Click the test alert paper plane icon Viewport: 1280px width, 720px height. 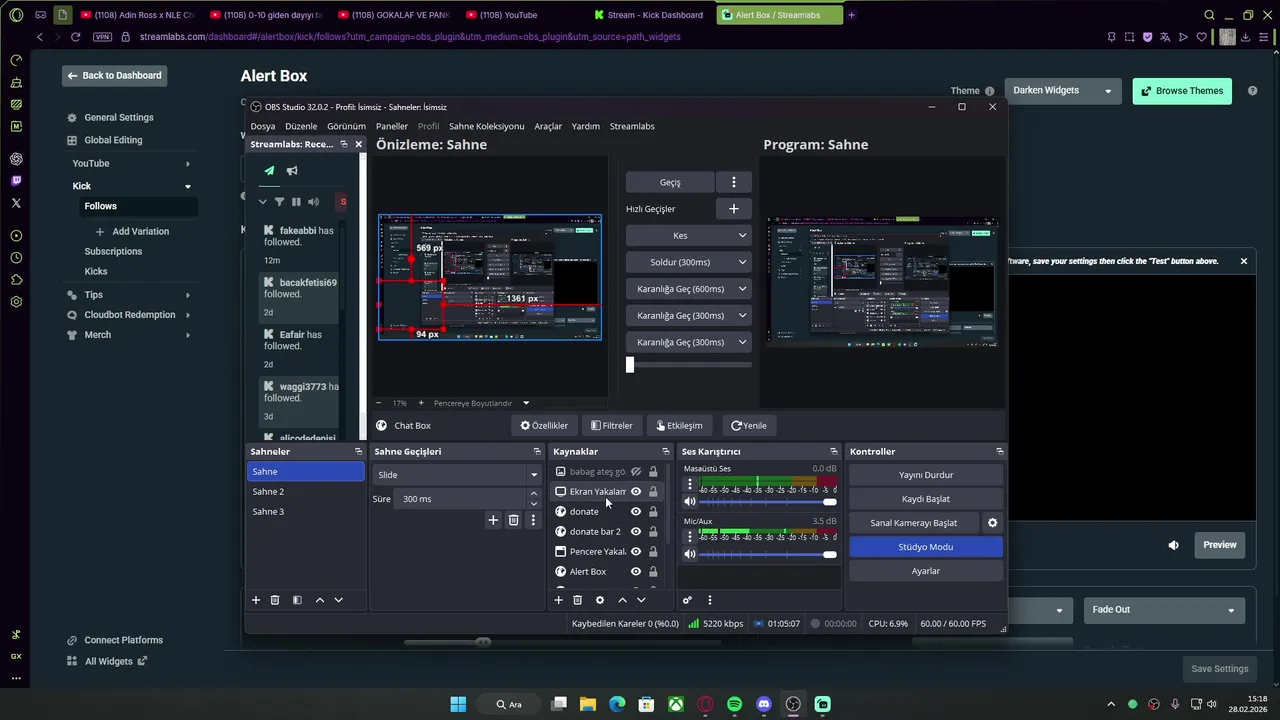(269, 171)
